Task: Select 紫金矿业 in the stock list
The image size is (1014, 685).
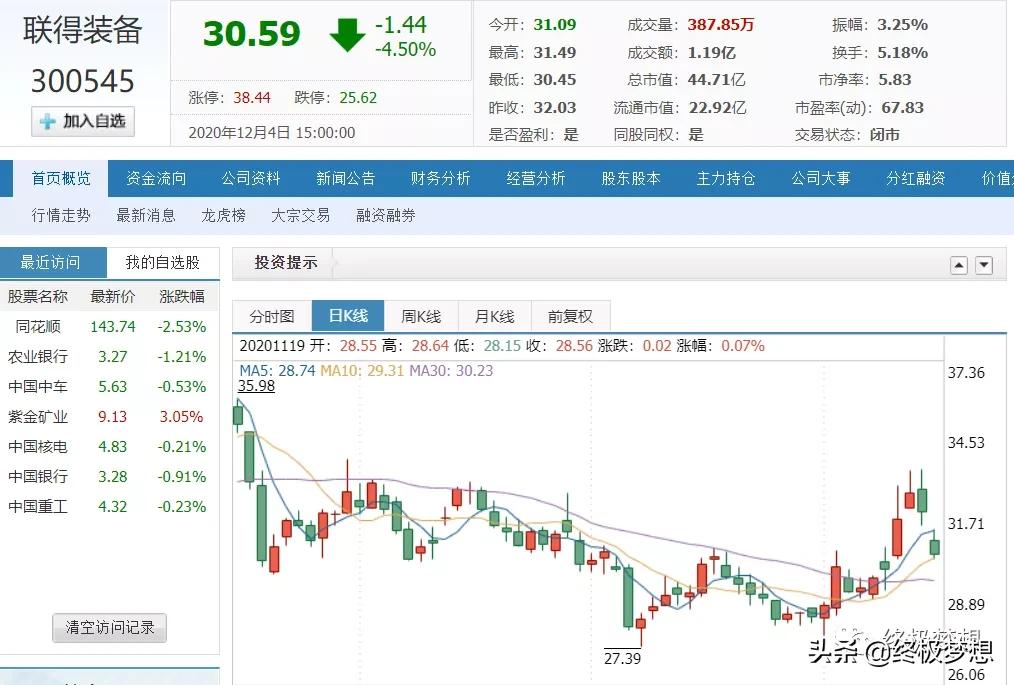Action: [x=40, y=416]
